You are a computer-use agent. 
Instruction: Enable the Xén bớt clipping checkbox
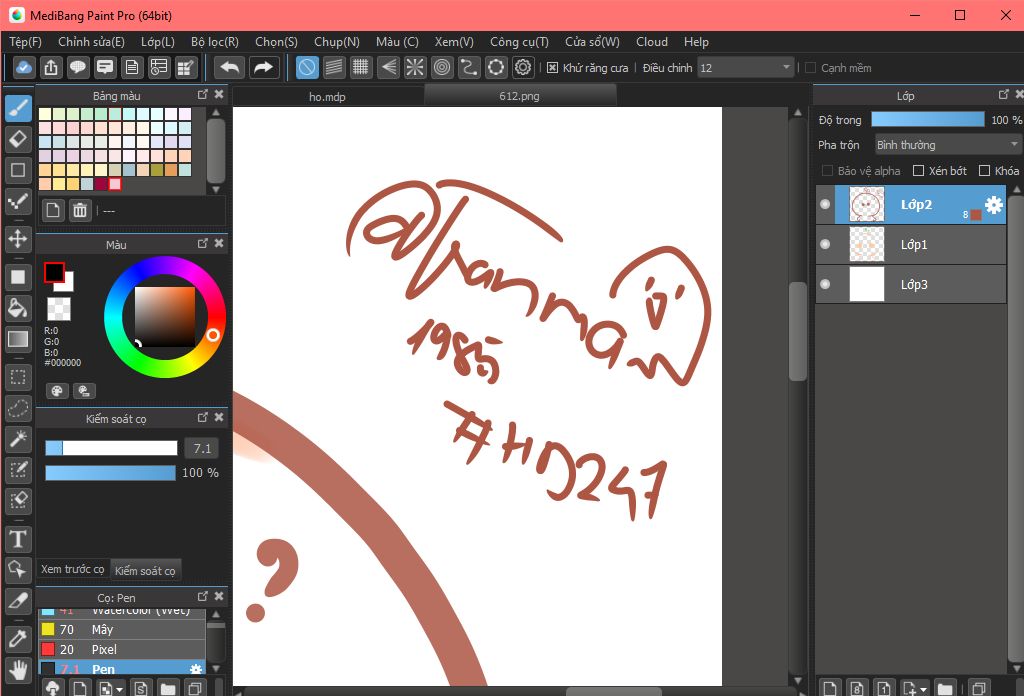coord(918,170)
